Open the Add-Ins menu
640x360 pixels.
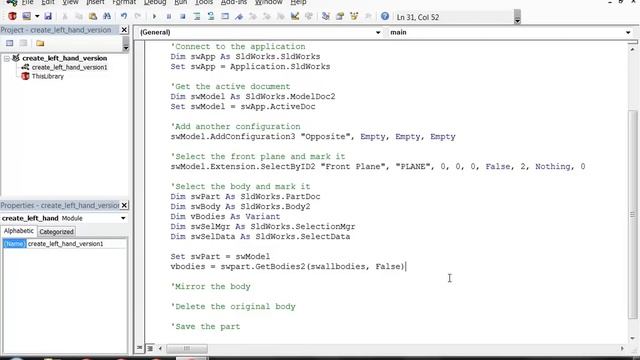pyautogui.click(x=233, y=2)
